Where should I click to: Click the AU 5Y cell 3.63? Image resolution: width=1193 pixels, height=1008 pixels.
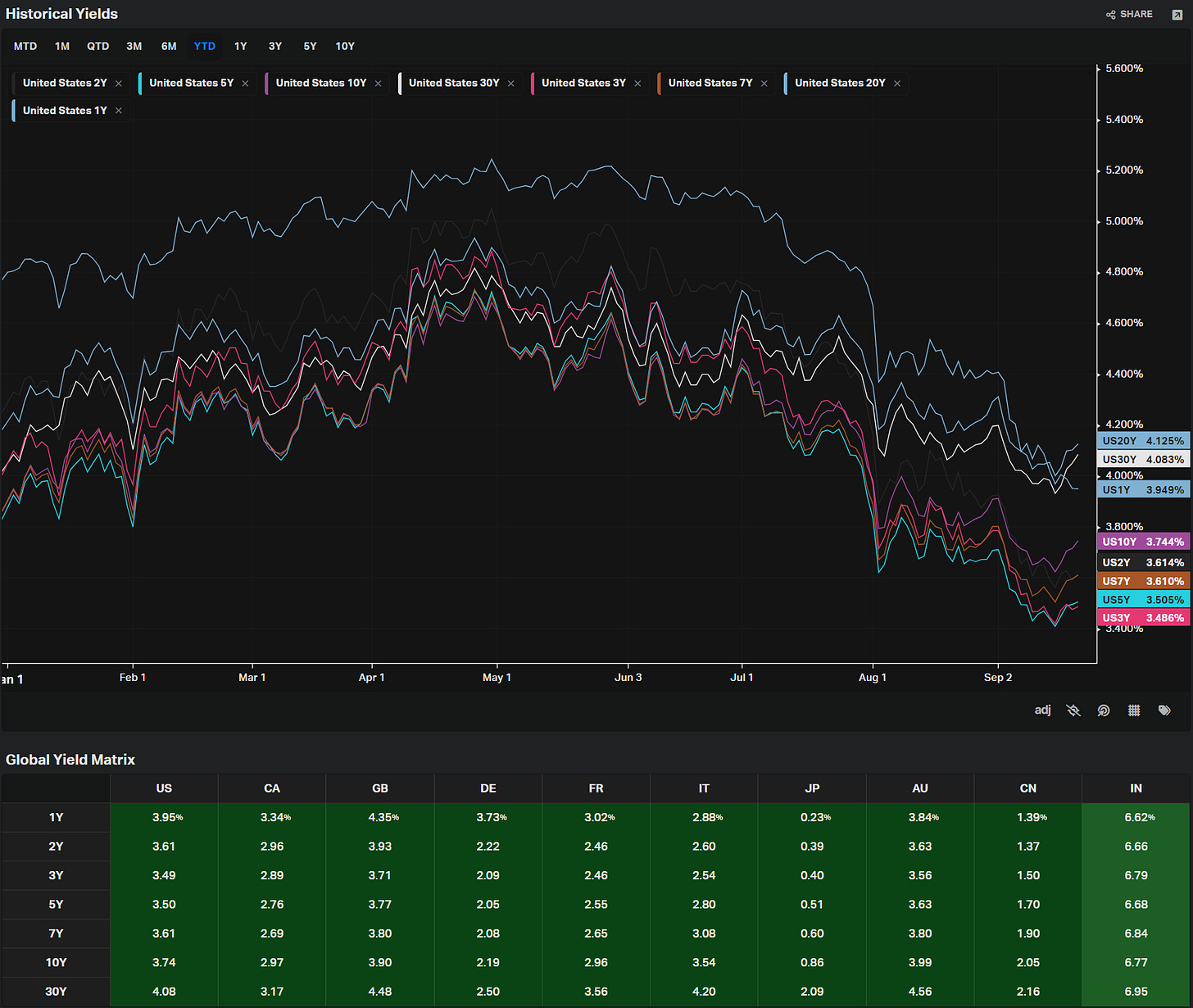pos(920,904)
